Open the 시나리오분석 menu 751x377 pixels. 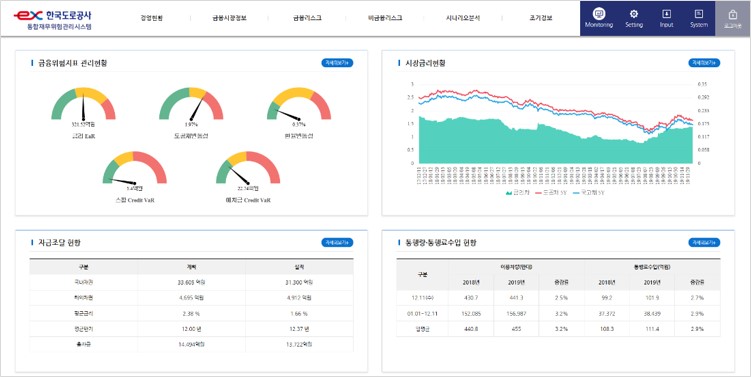[462, 18]
